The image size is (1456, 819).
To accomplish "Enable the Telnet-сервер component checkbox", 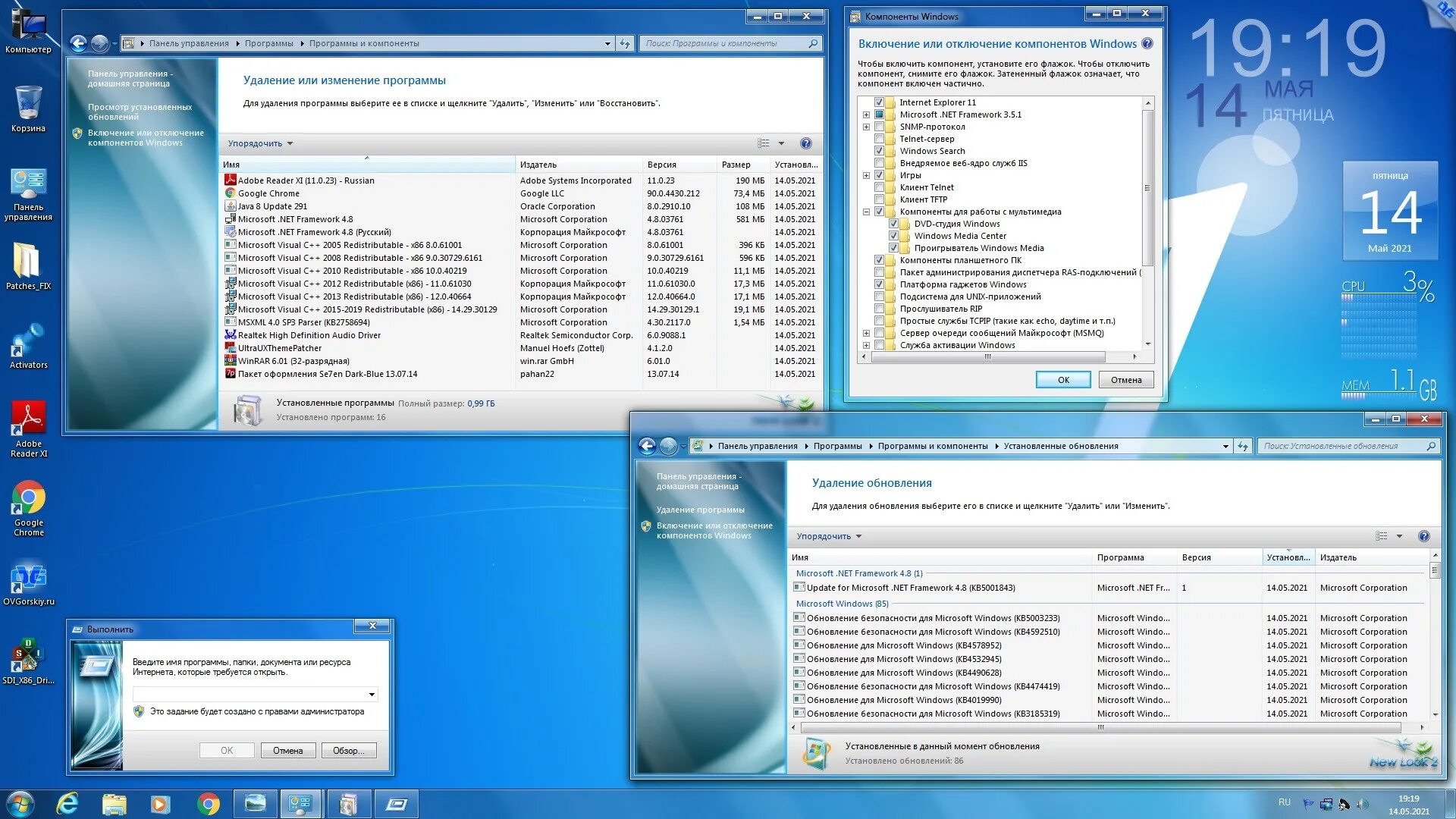I will tap(880, 139).
